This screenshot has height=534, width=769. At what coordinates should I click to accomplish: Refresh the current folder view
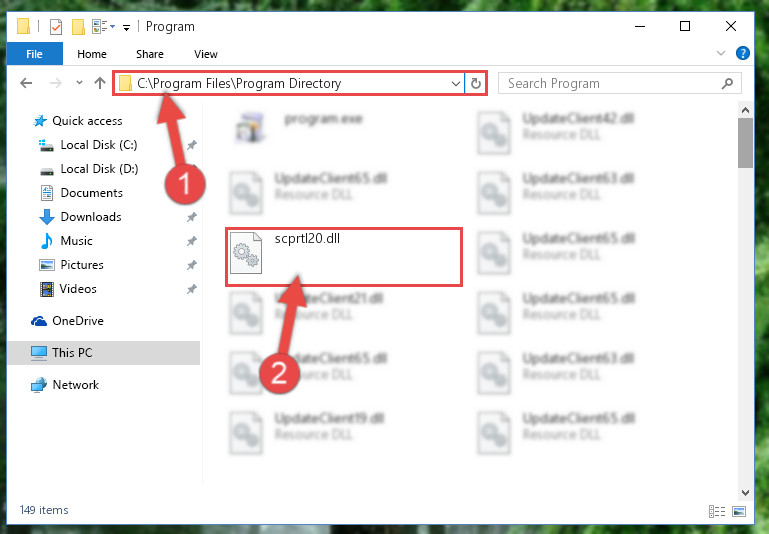click(475, 83)
